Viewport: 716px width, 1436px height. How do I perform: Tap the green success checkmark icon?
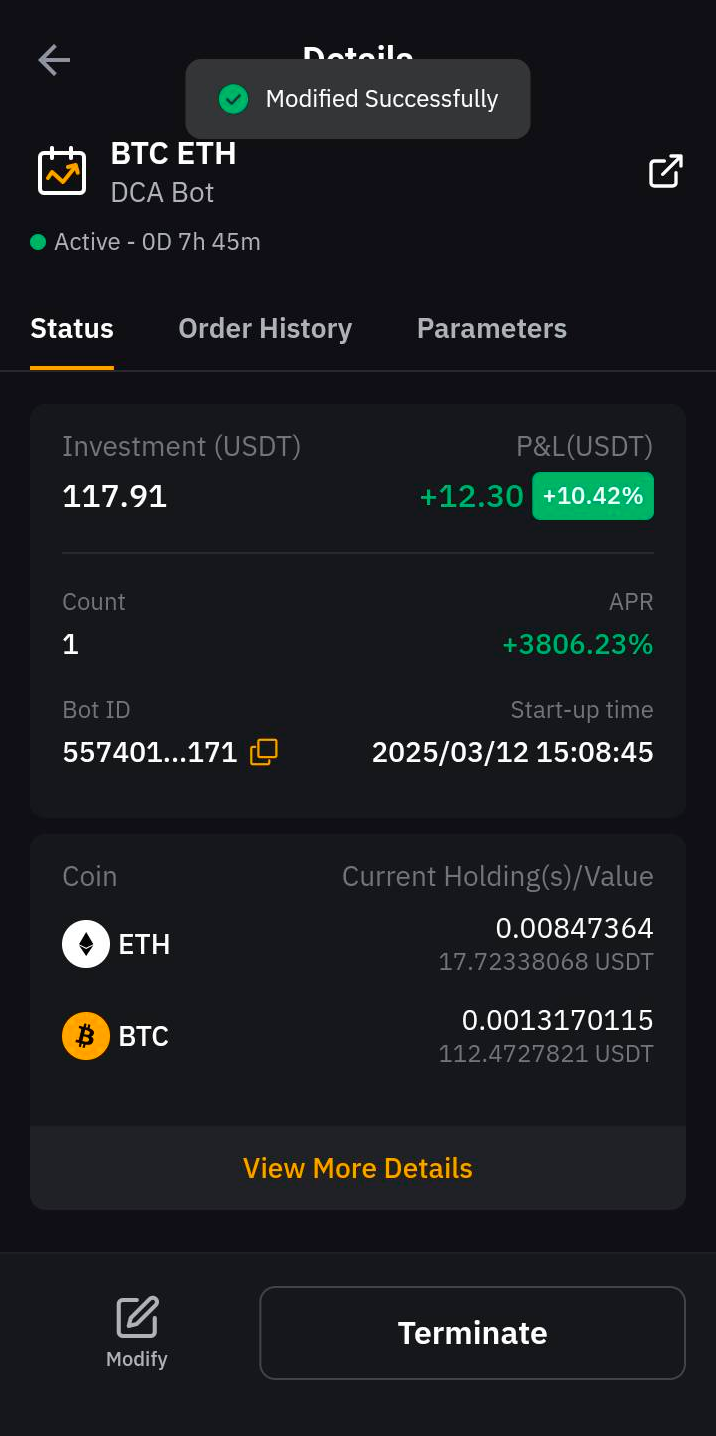(233, 99)
